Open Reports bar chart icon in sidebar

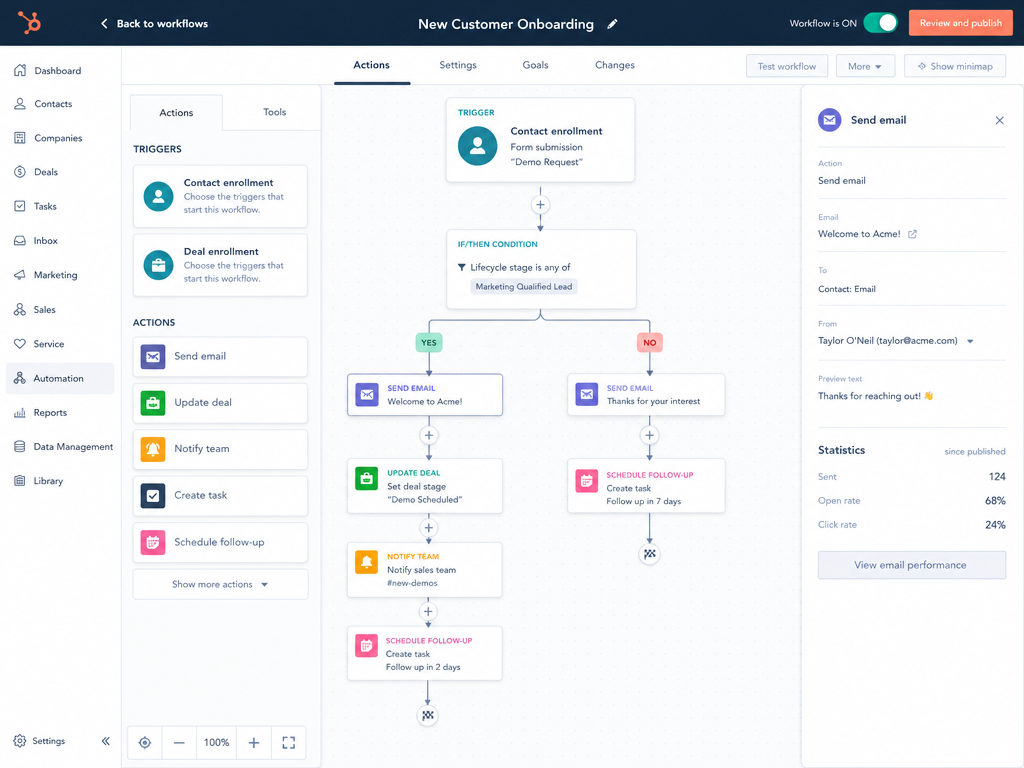20,413
